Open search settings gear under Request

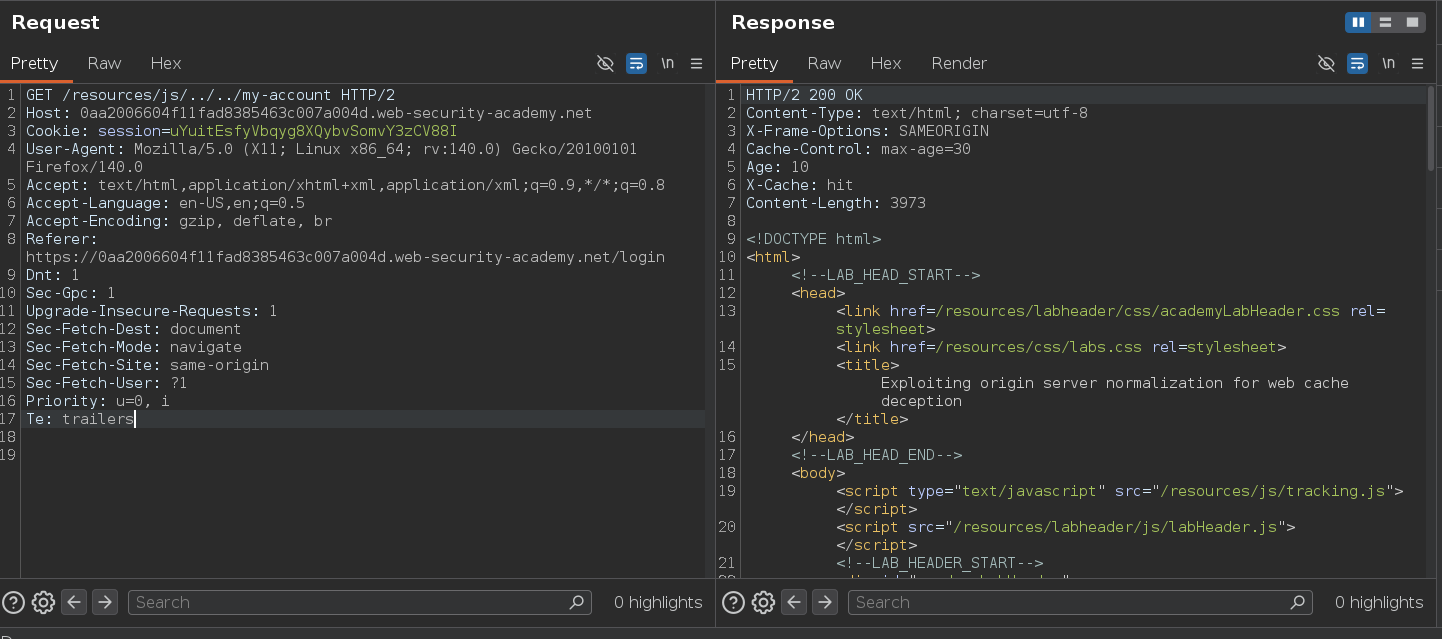(43, 602)
